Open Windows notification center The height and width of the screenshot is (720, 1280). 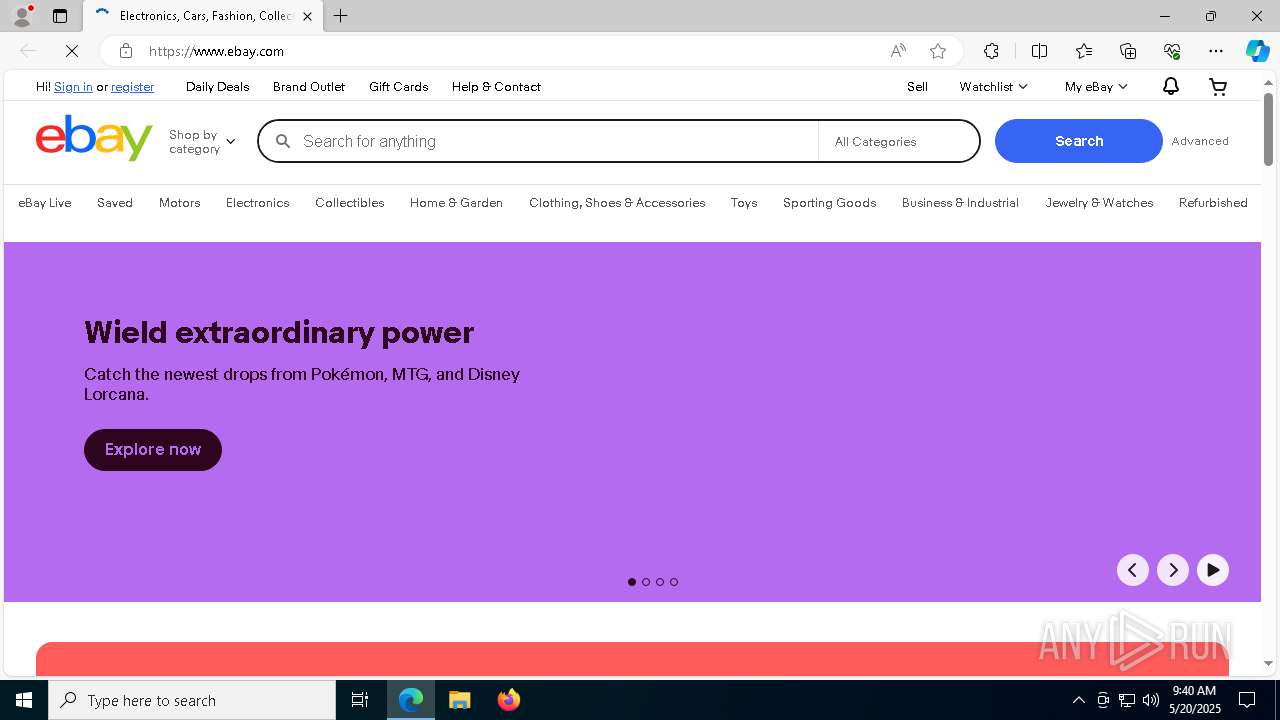(1247, 700)
